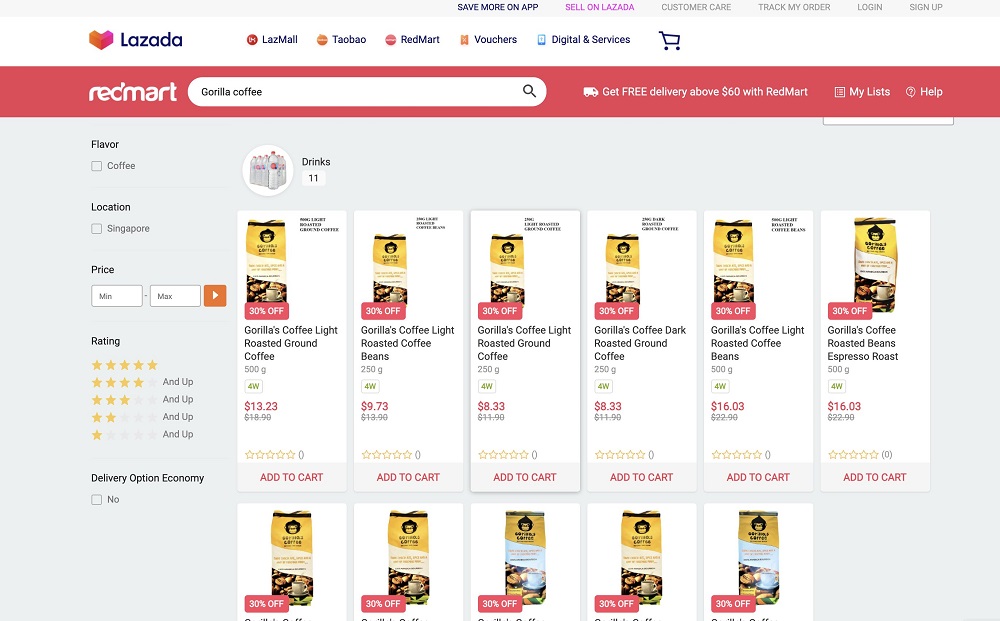The width and height of the screenshot is (1000, 621).
Task: Add Espresso Roast beans to cart
Action: [x=875, y=477]
